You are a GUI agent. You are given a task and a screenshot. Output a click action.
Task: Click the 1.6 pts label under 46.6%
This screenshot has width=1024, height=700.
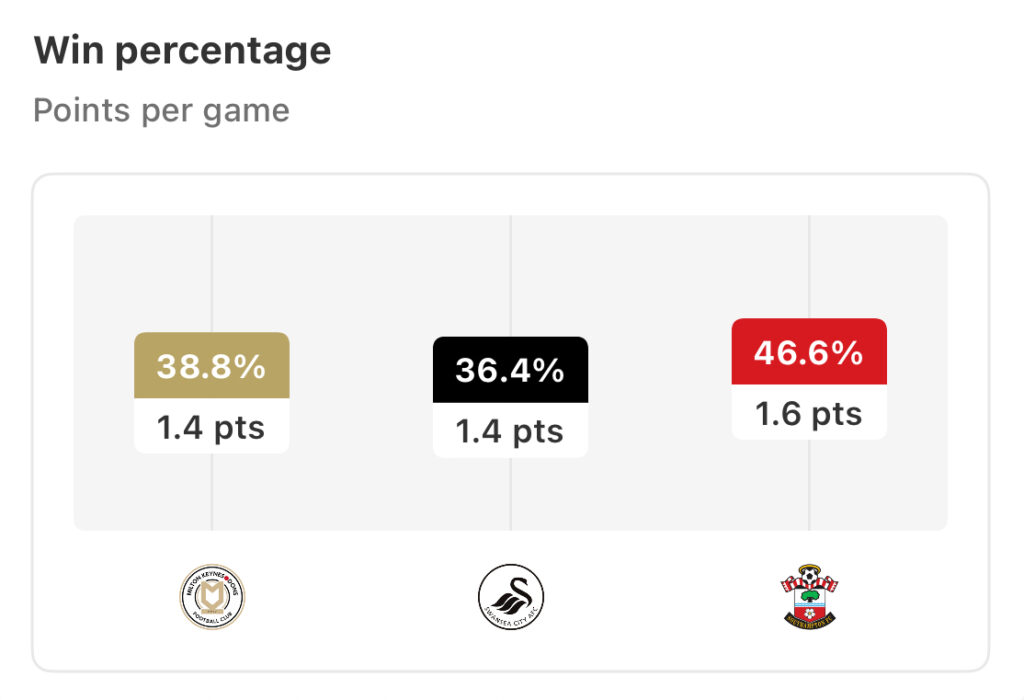click(x=808, y=414)
